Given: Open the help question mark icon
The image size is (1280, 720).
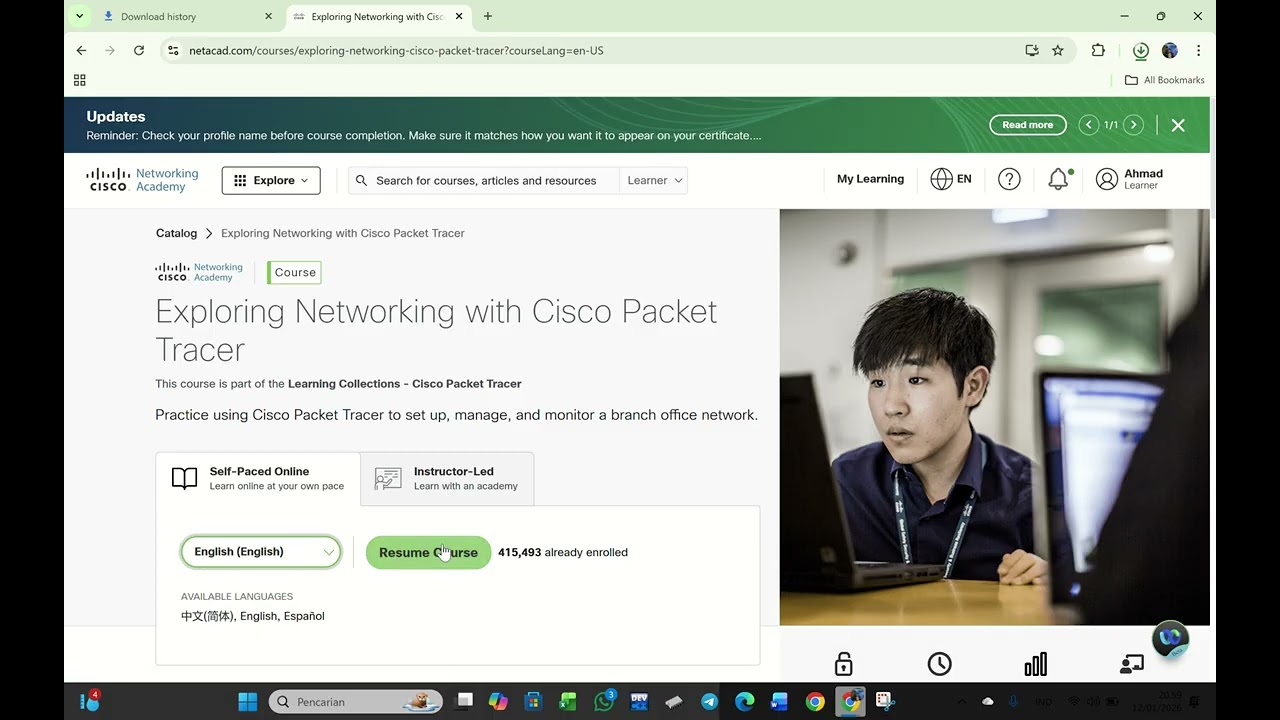Looking at the screenshot, I should pyautogui.click(x=1009, y=179).
